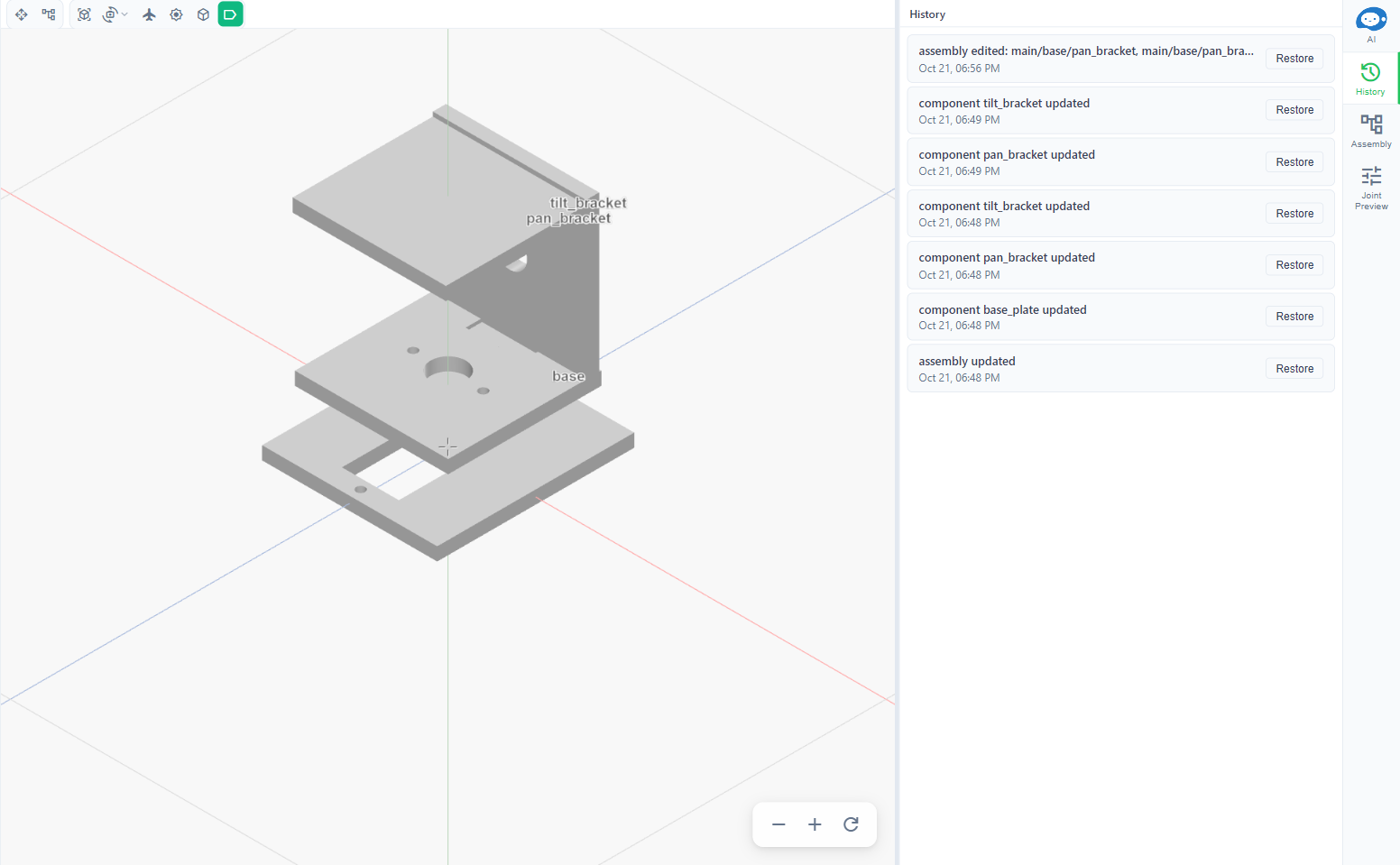Zoom in with the plus icon

(x=815, y=824)
